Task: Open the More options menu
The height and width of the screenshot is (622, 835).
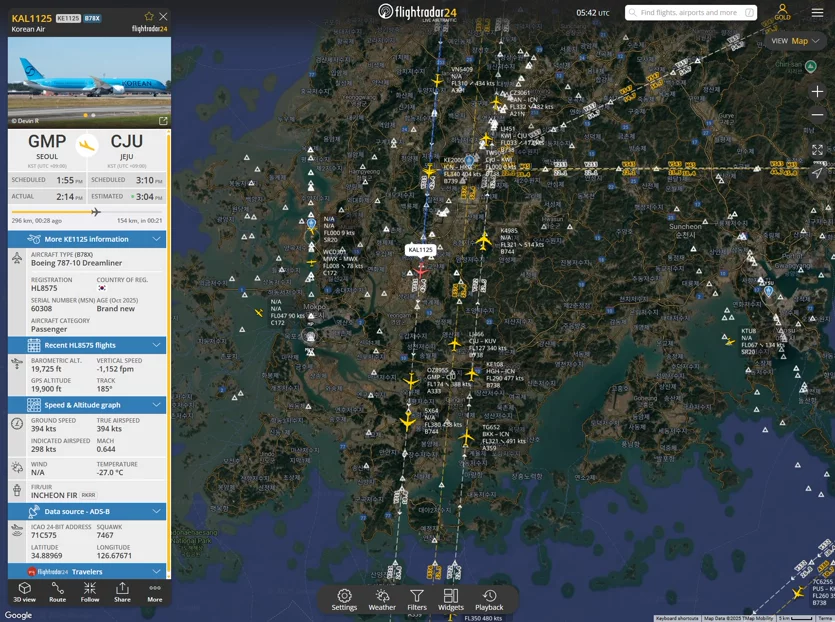Action: click(x=155, y=592)
